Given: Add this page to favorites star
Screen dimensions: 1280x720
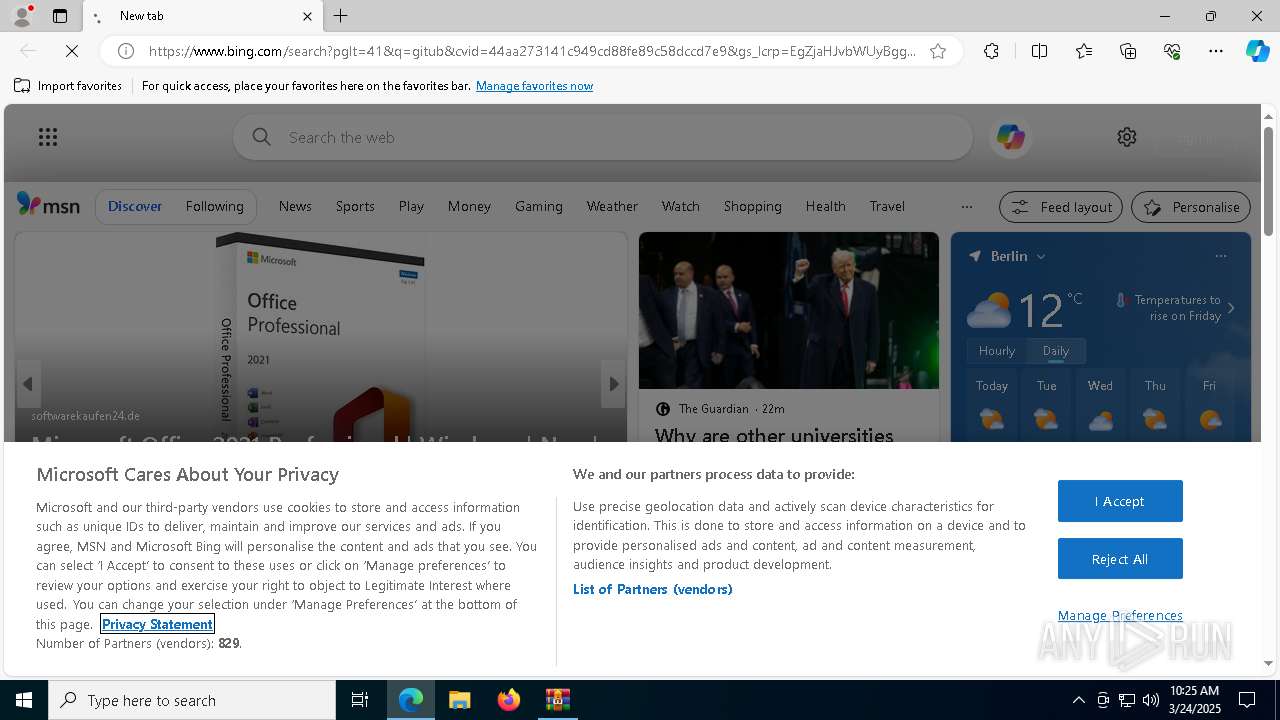Looking at the screenshot, I should (938, 51).
